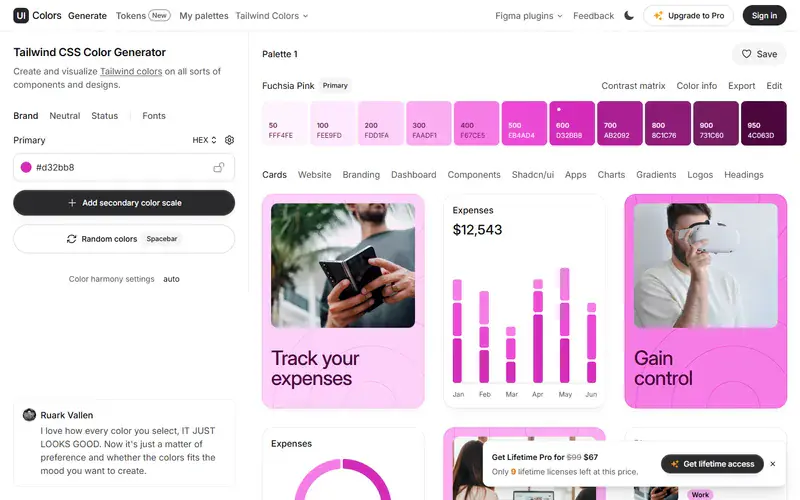
Task: Click Upgrade to Pro button
Action: click(688, 15)
